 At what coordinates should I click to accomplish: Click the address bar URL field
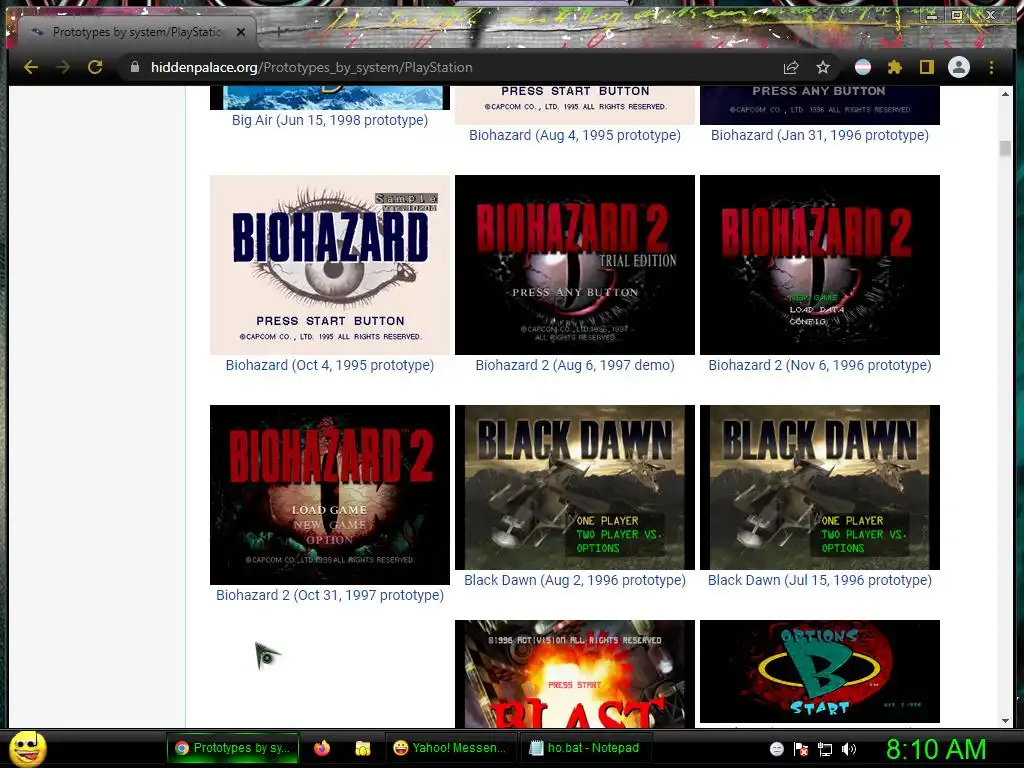click(x=451, y=67)
